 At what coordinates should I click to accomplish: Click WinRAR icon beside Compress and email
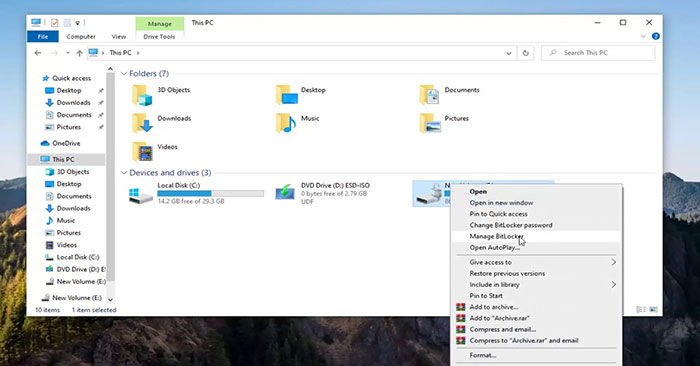click(461, 329)
